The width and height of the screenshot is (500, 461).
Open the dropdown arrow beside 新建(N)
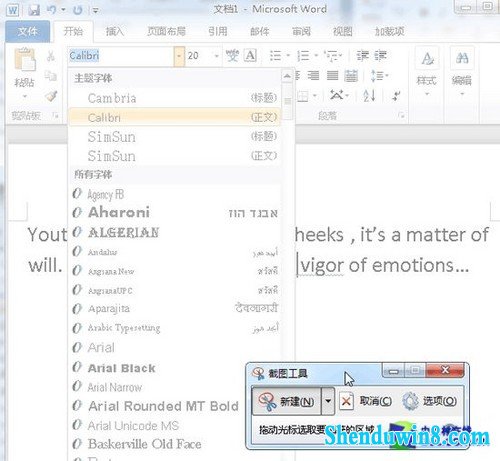coord(328,401)
